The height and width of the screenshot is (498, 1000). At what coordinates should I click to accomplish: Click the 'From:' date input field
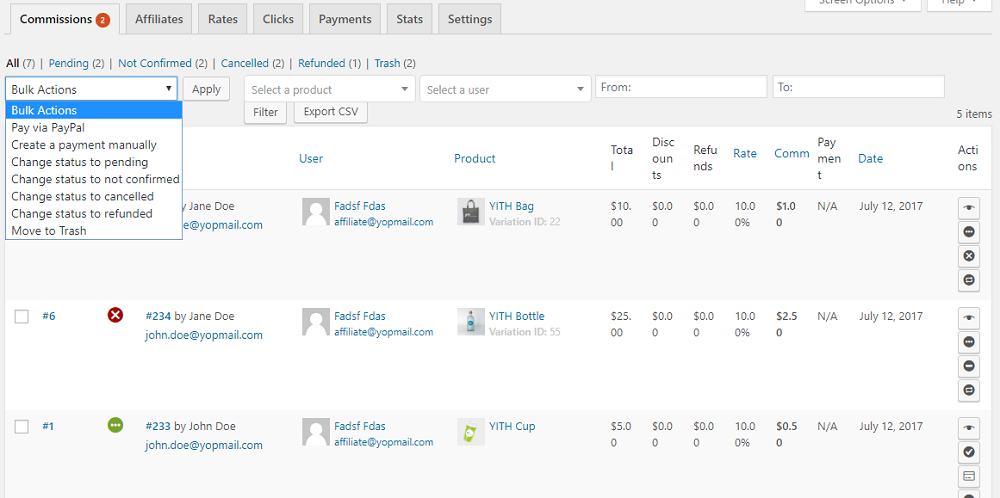click(x=680, y=87)
